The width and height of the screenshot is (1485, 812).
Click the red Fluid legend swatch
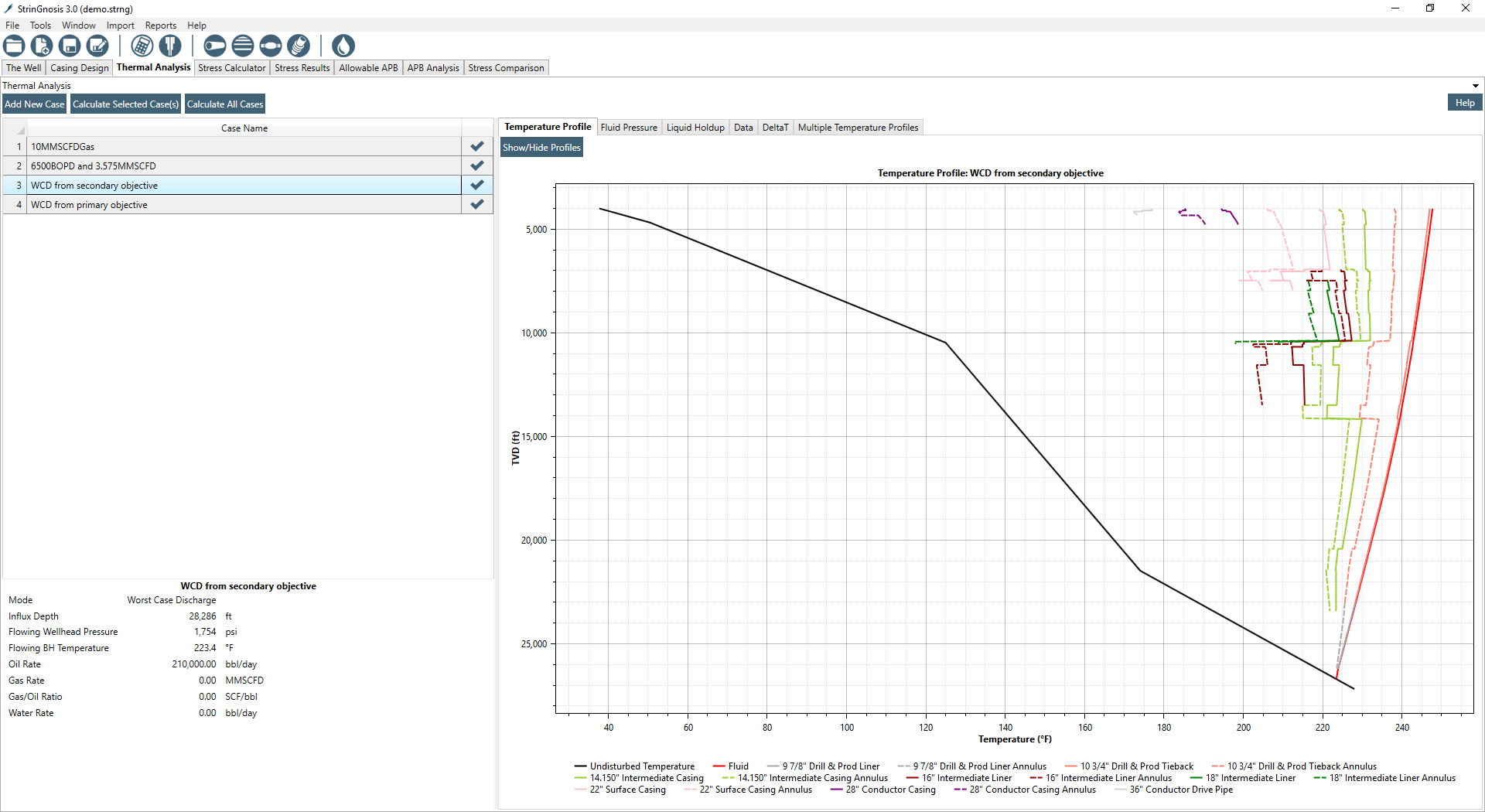click(x=719, y=766)
